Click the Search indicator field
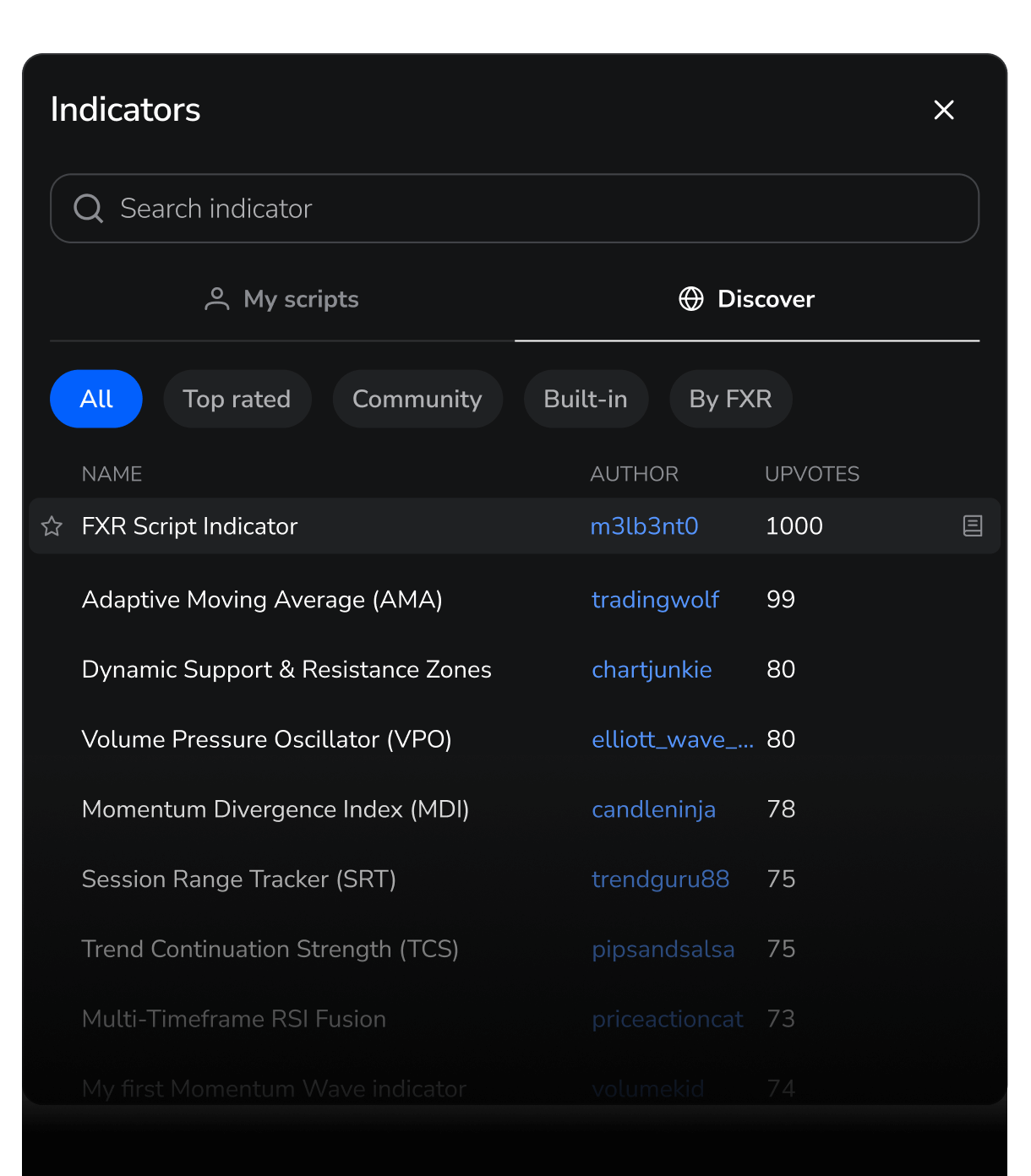The image size is (1031, 1176). [515, 209]
